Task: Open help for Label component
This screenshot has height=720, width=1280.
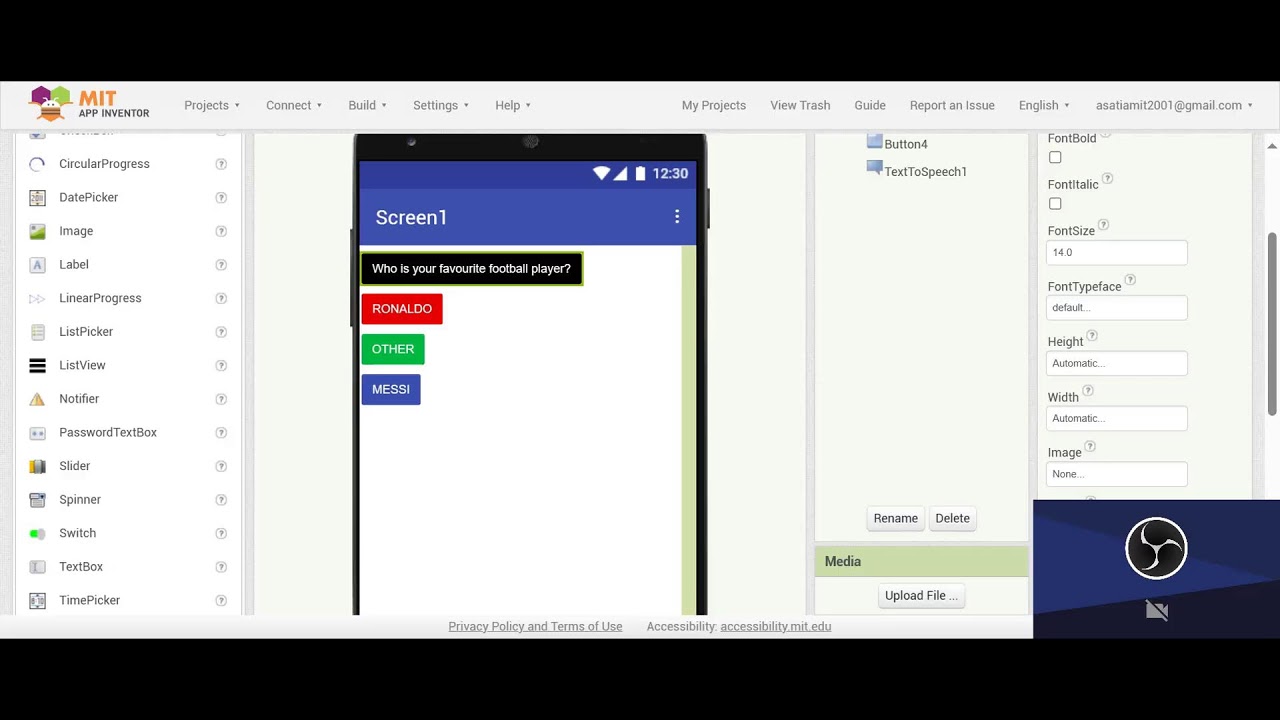Action: pos(221,265)
